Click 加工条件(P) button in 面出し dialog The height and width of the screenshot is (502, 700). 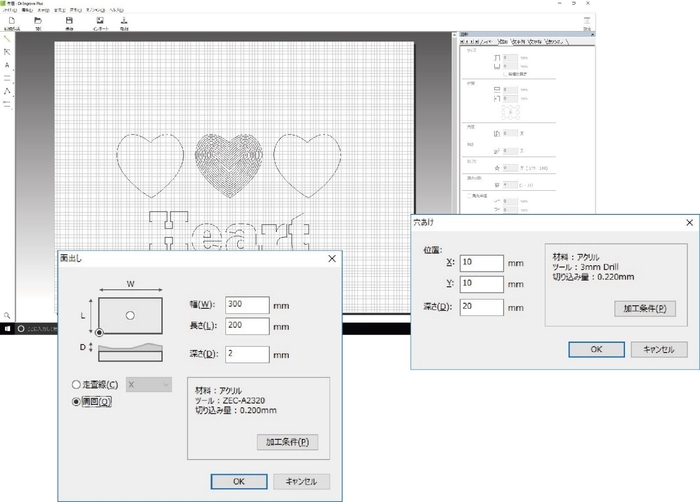point(285,441)
